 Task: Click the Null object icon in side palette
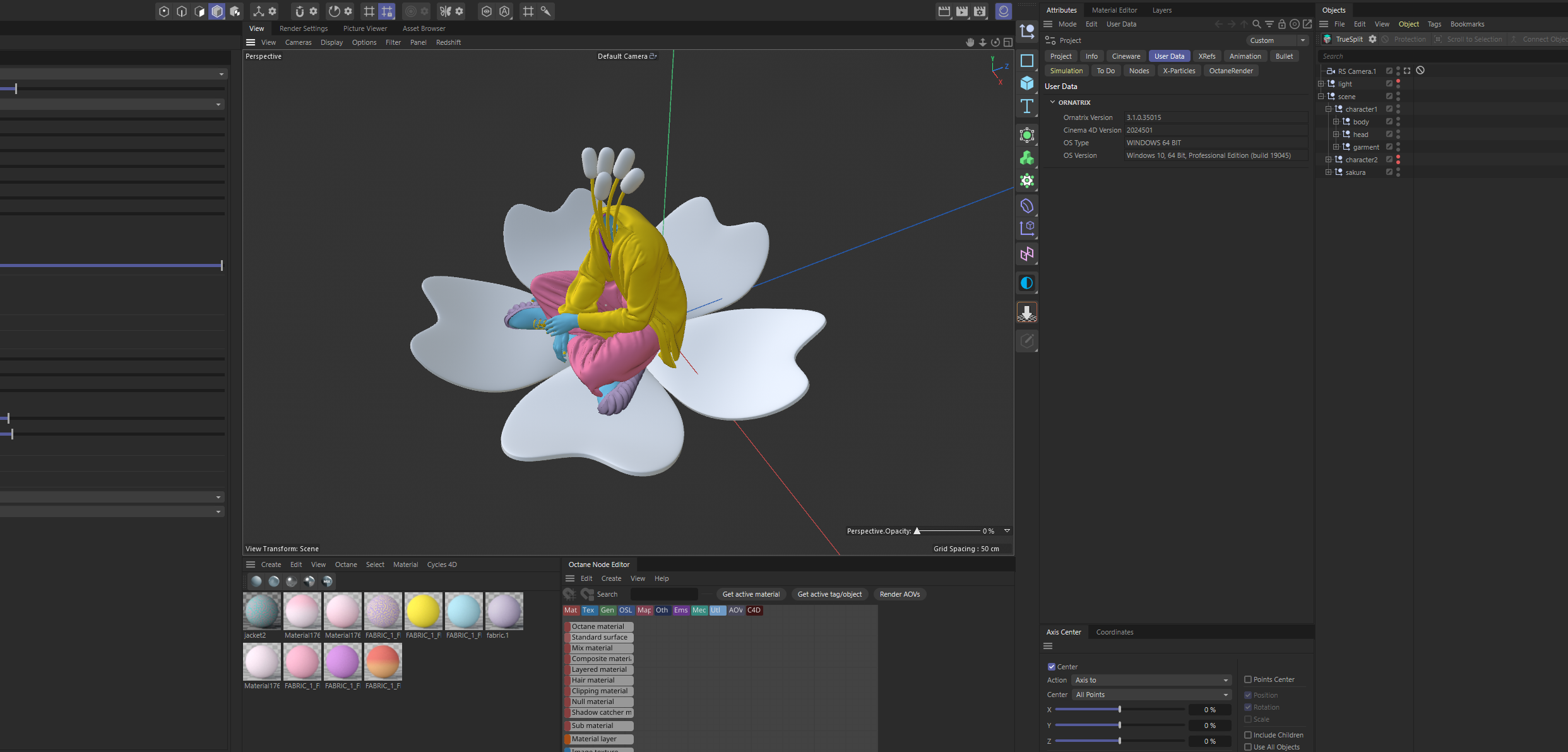1027,31
